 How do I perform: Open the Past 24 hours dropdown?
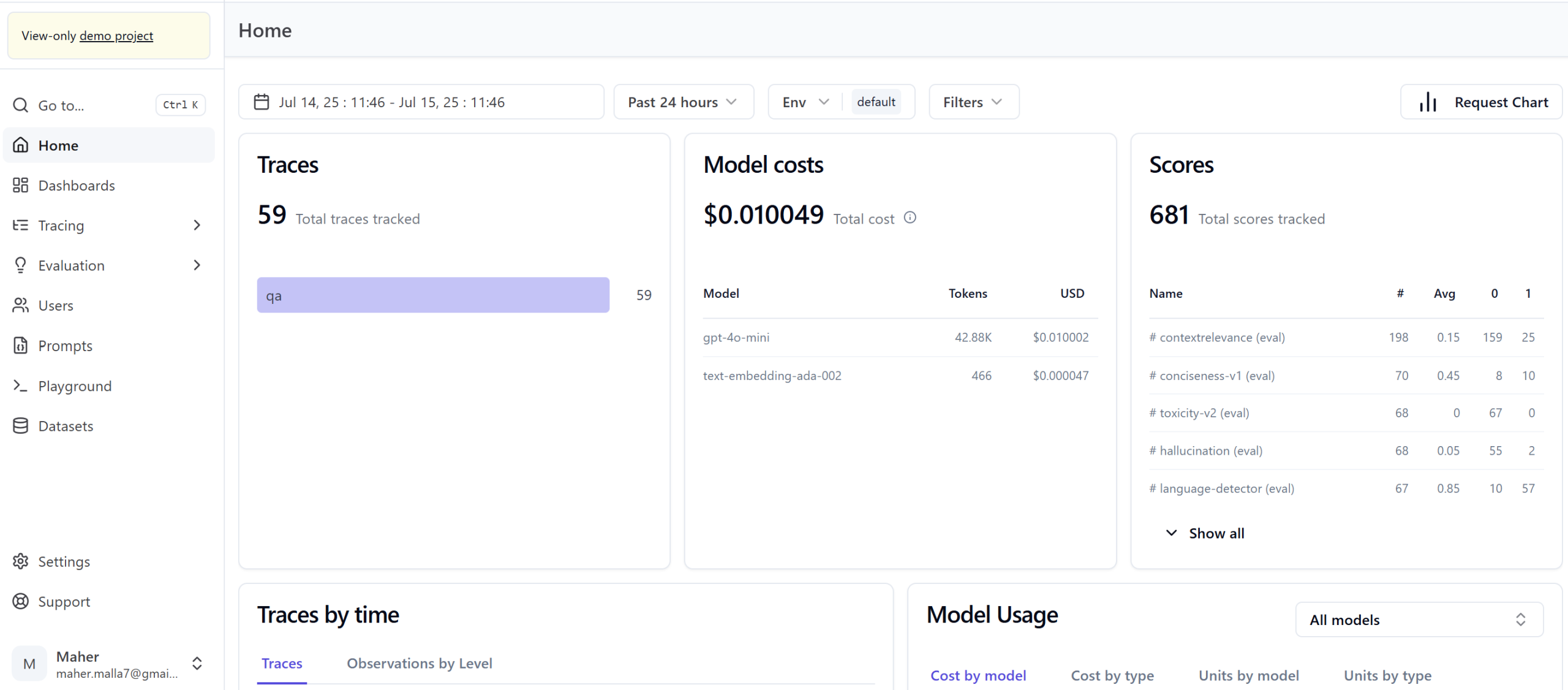coord(683,102)
